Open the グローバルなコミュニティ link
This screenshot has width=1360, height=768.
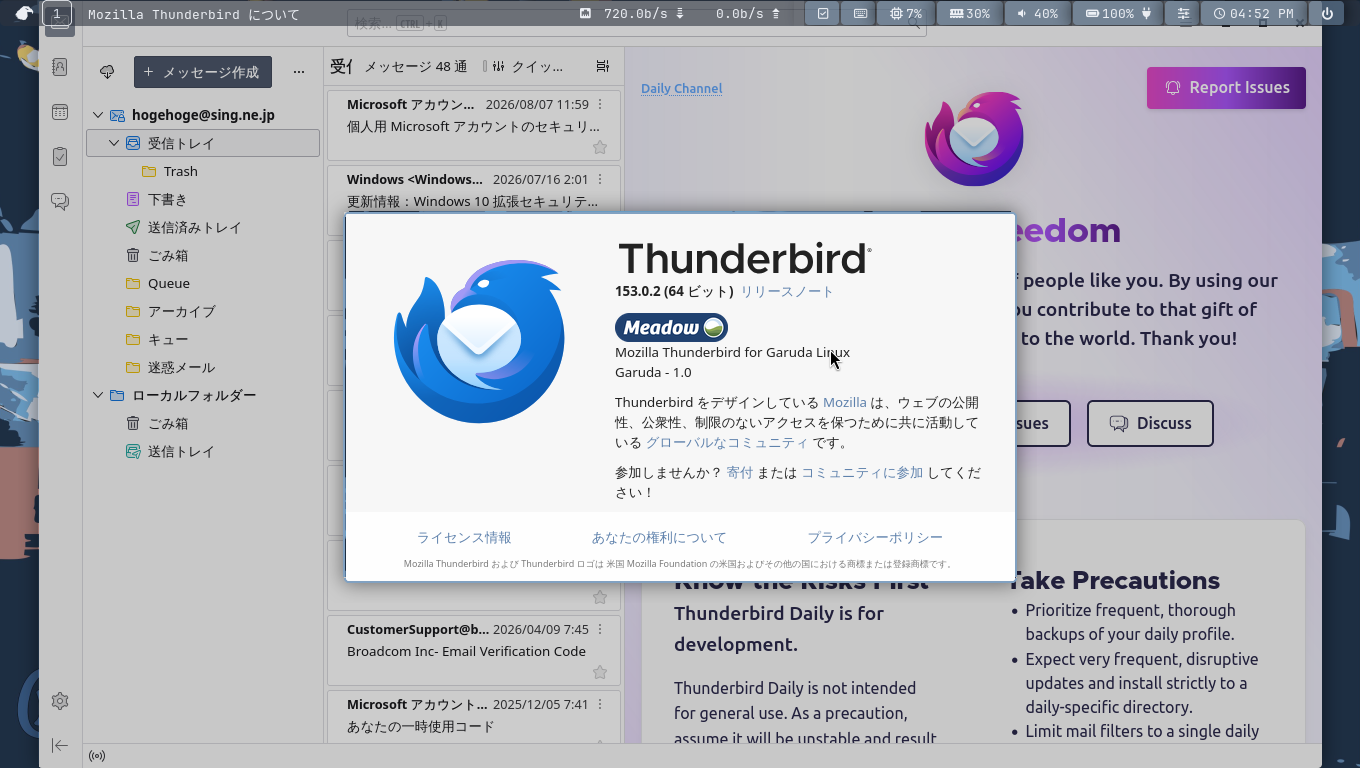click(x=727, y=442)
